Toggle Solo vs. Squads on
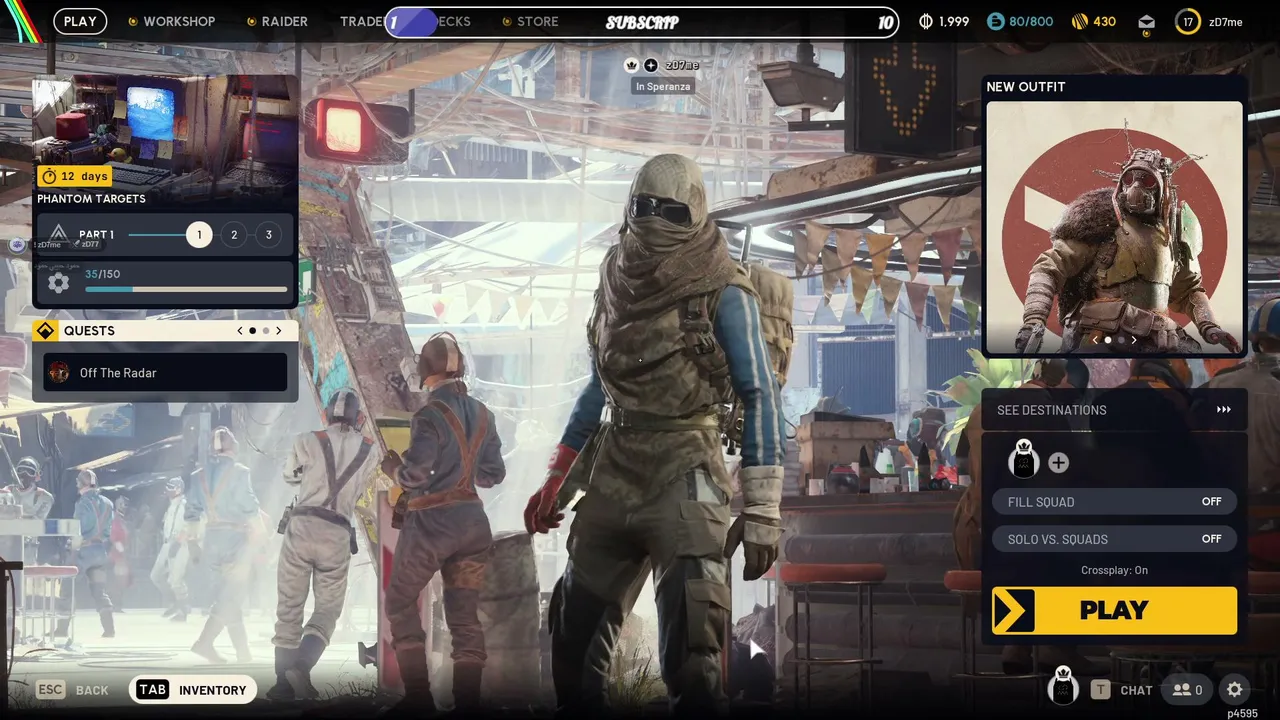 click(1114, 539)
